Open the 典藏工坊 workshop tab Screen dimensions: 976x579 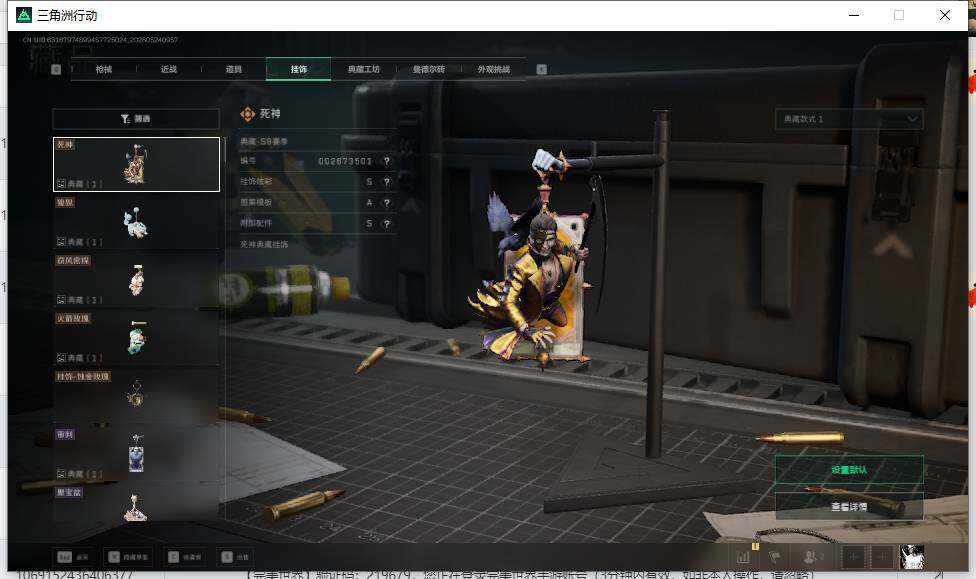(x=364, y=69)
